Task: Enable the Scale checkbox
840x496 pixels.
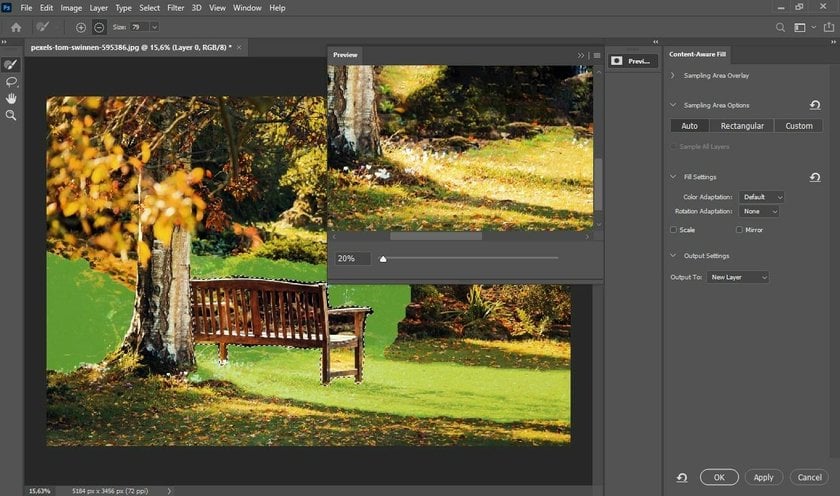Action: (x=673, y=230)
